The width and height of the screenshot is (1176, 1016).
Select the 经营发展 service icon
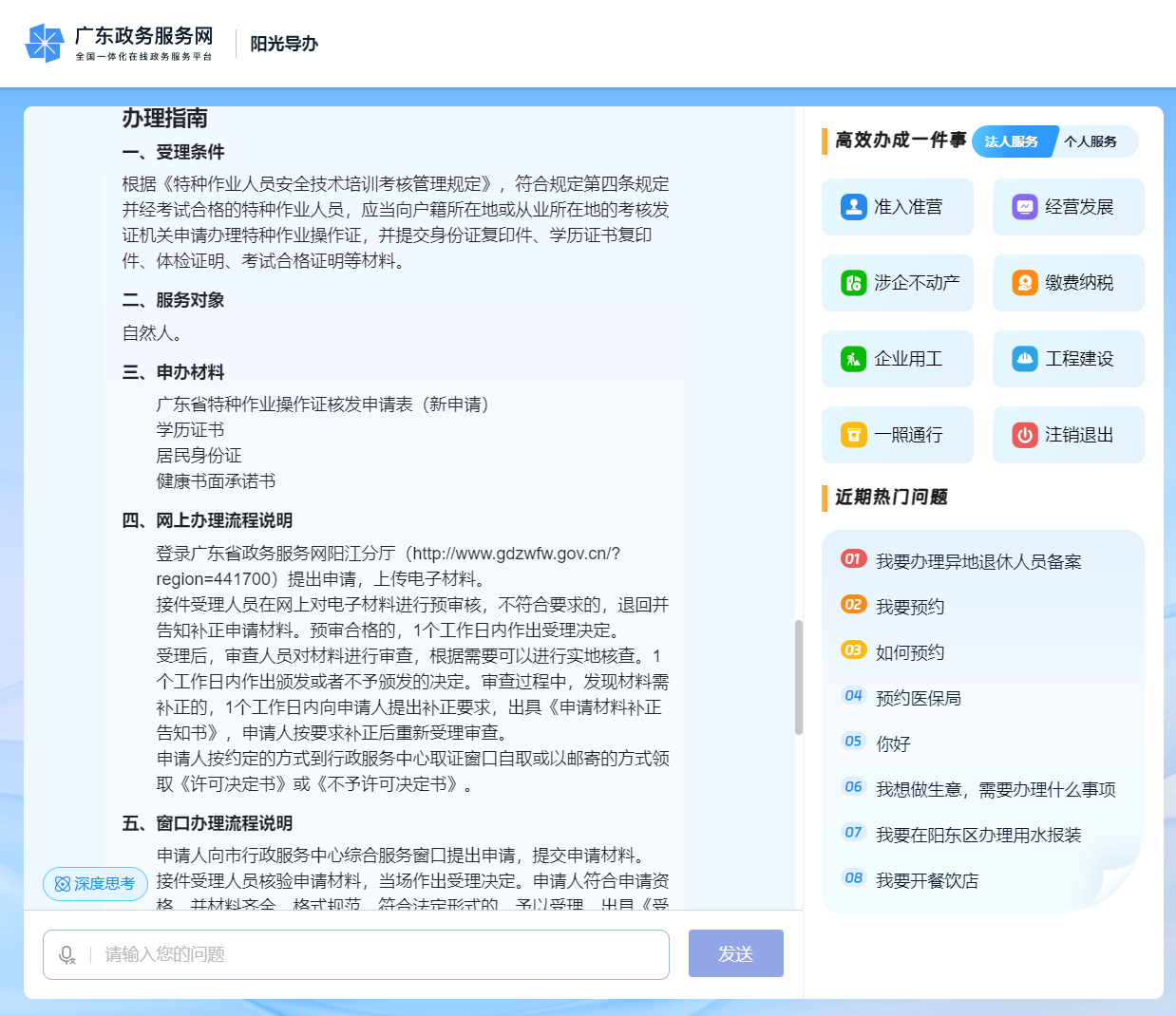[1068, 206]
